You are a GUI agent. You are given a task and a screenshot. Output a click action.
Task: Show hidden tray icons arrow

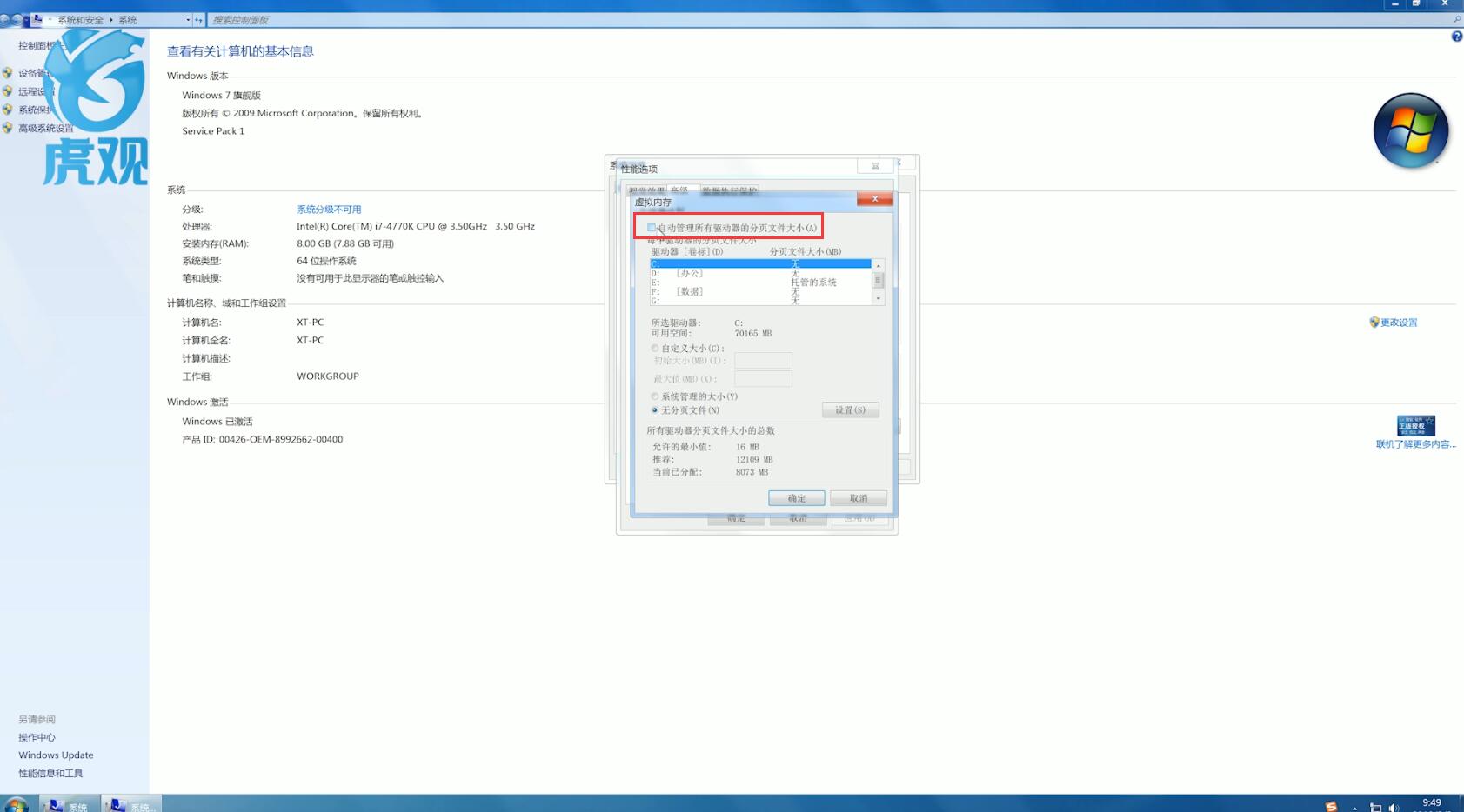pyautogui.click(x=1354, y=808)
